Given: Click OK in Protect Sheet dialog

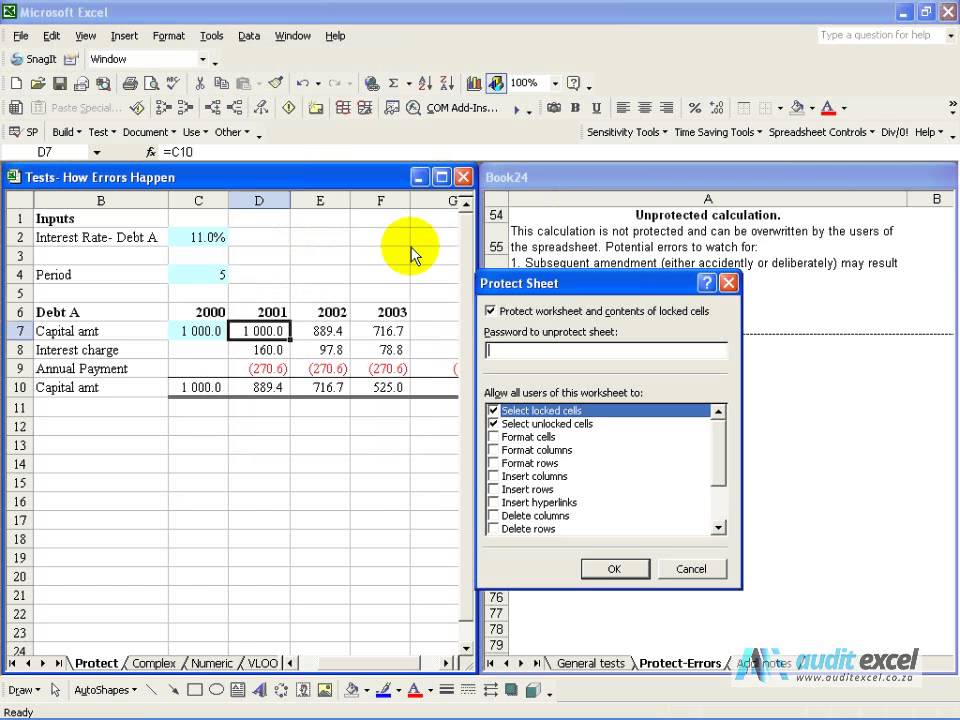Looking at the screenshot, I should (x=615, y=569).
